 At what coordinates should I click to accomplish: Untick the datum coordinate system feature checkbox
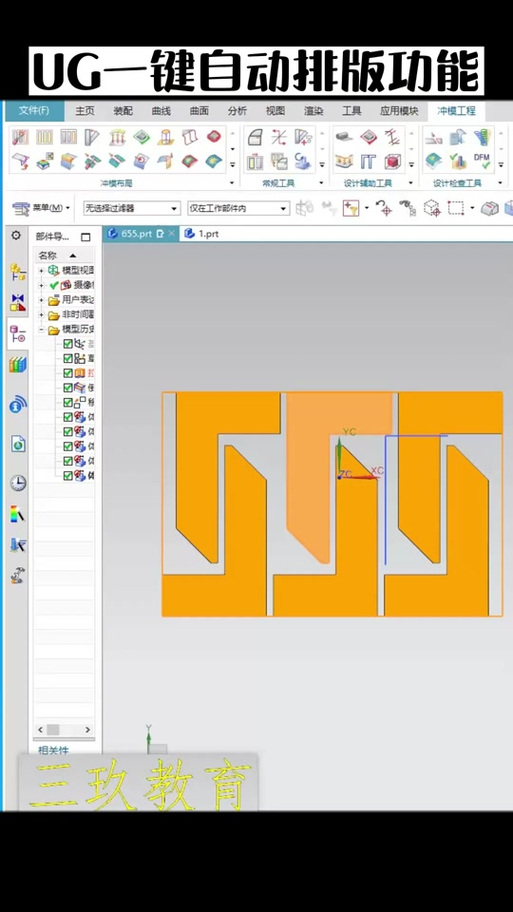(x=68, y=344)
